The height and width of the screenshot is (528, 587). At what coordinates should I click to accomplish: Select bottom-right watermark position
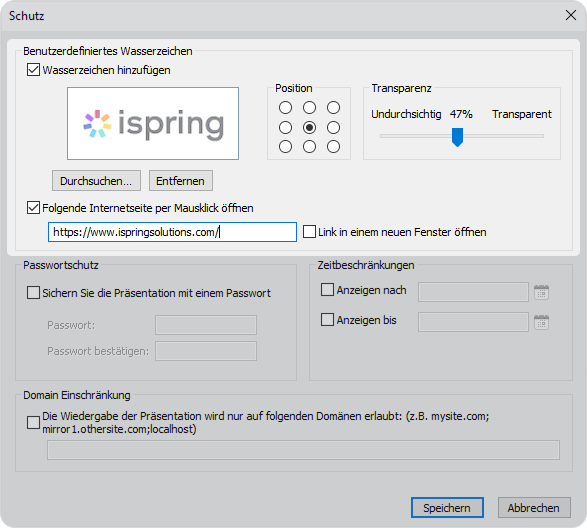333,146
